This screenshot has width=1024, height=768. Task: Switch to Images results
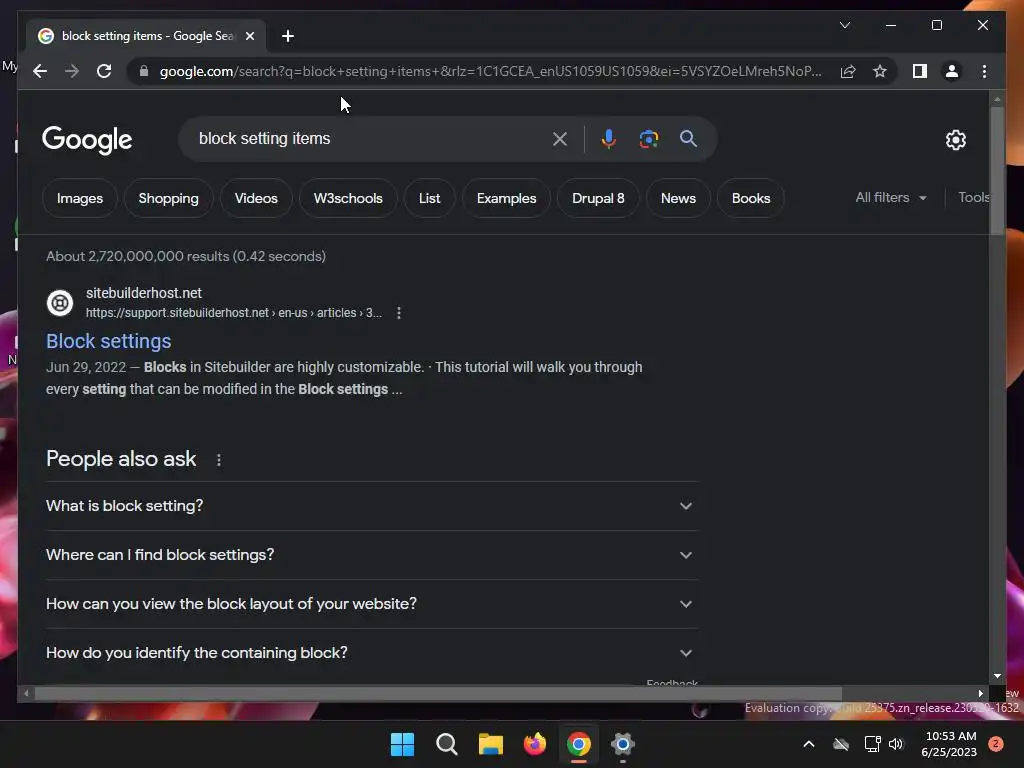[x=80, y=198]
